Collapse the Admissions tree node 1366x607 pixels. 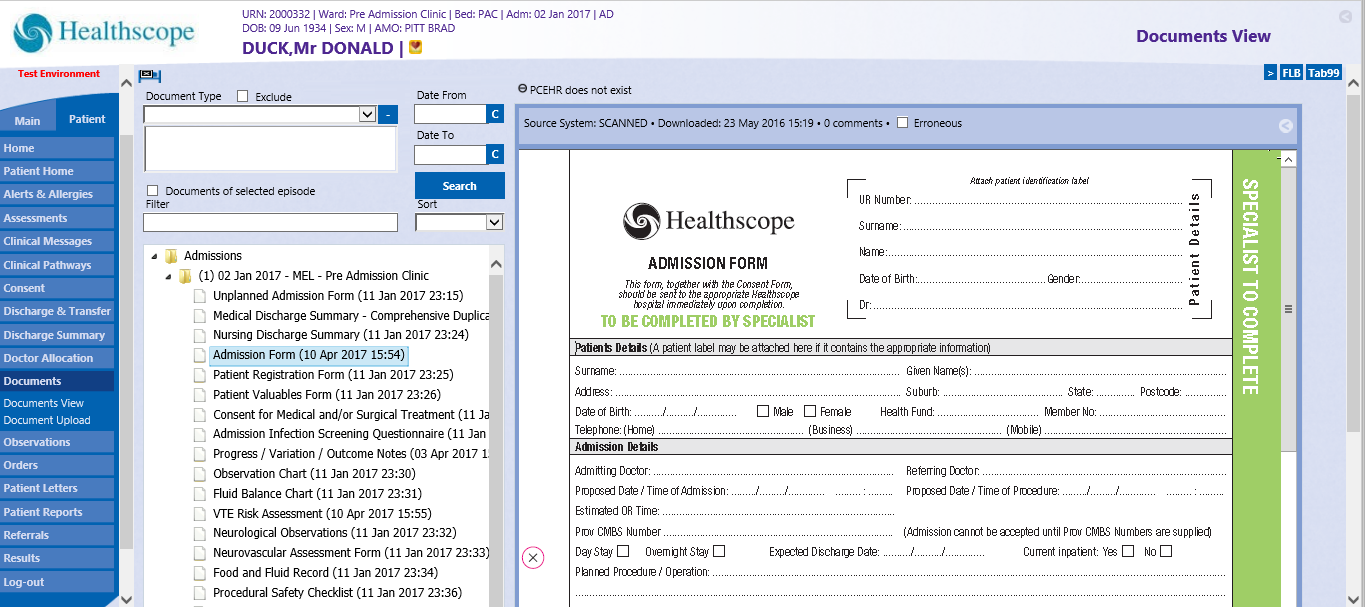pos(154,256)
